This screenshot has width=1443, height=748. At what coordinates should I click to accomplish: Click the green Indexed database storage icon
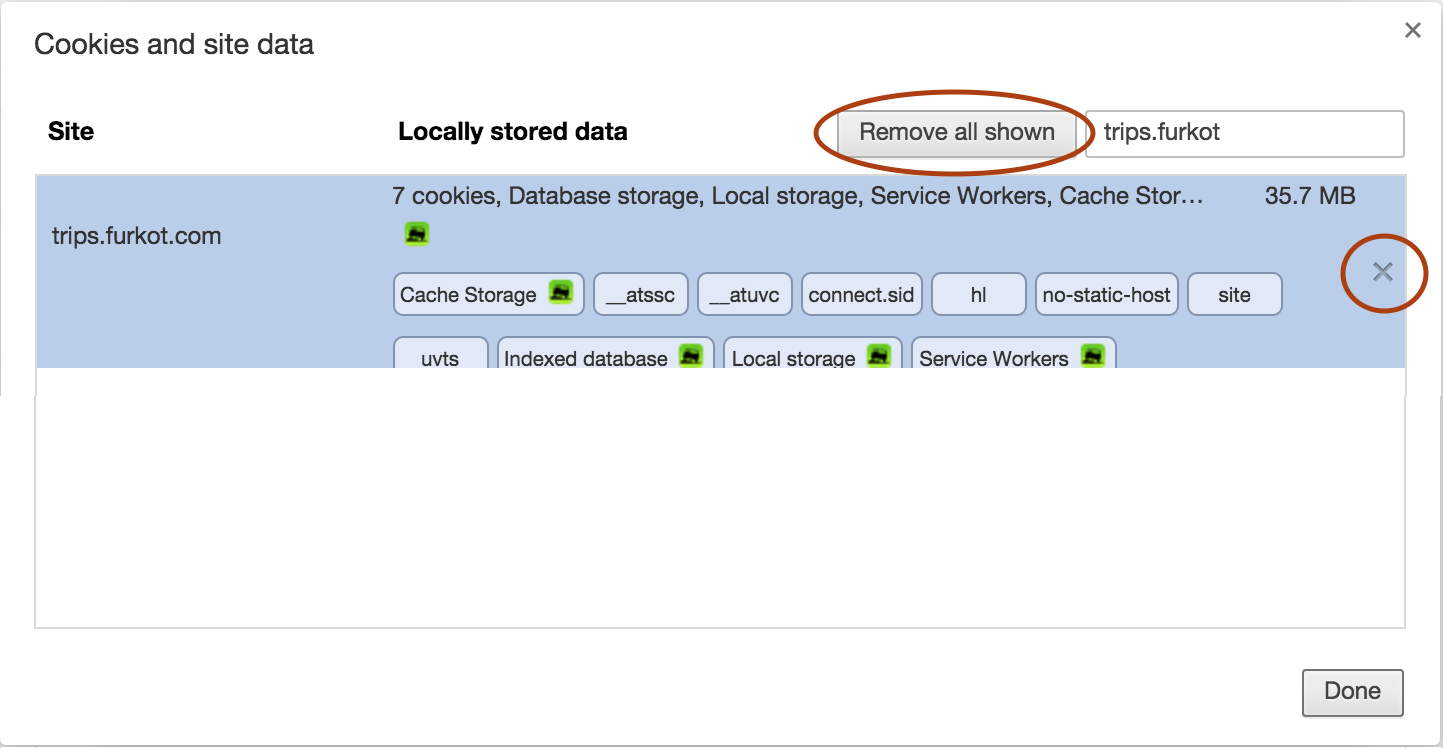(691, 355)
